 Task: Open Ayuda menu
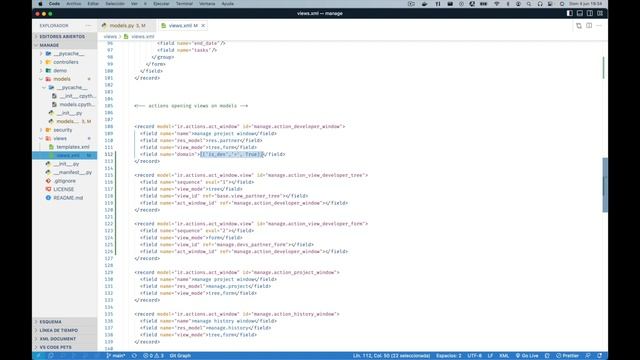(x=228, y=4)
